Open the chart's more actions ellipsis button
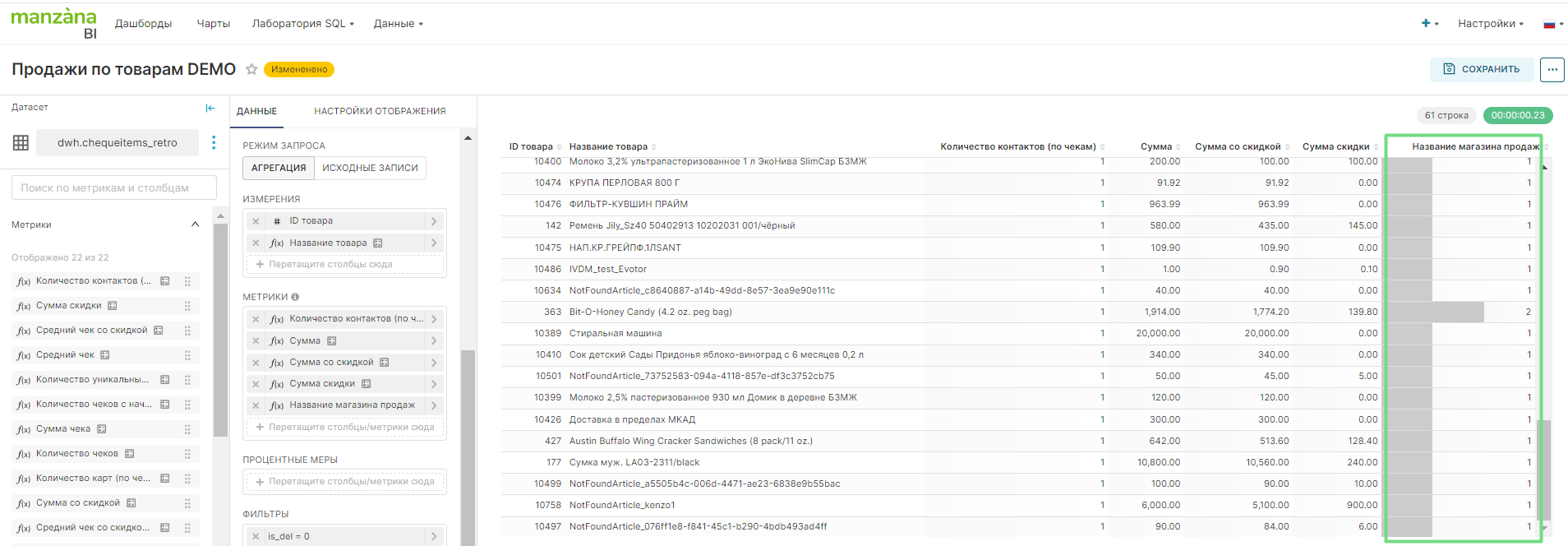 (x=1552, y=70)
